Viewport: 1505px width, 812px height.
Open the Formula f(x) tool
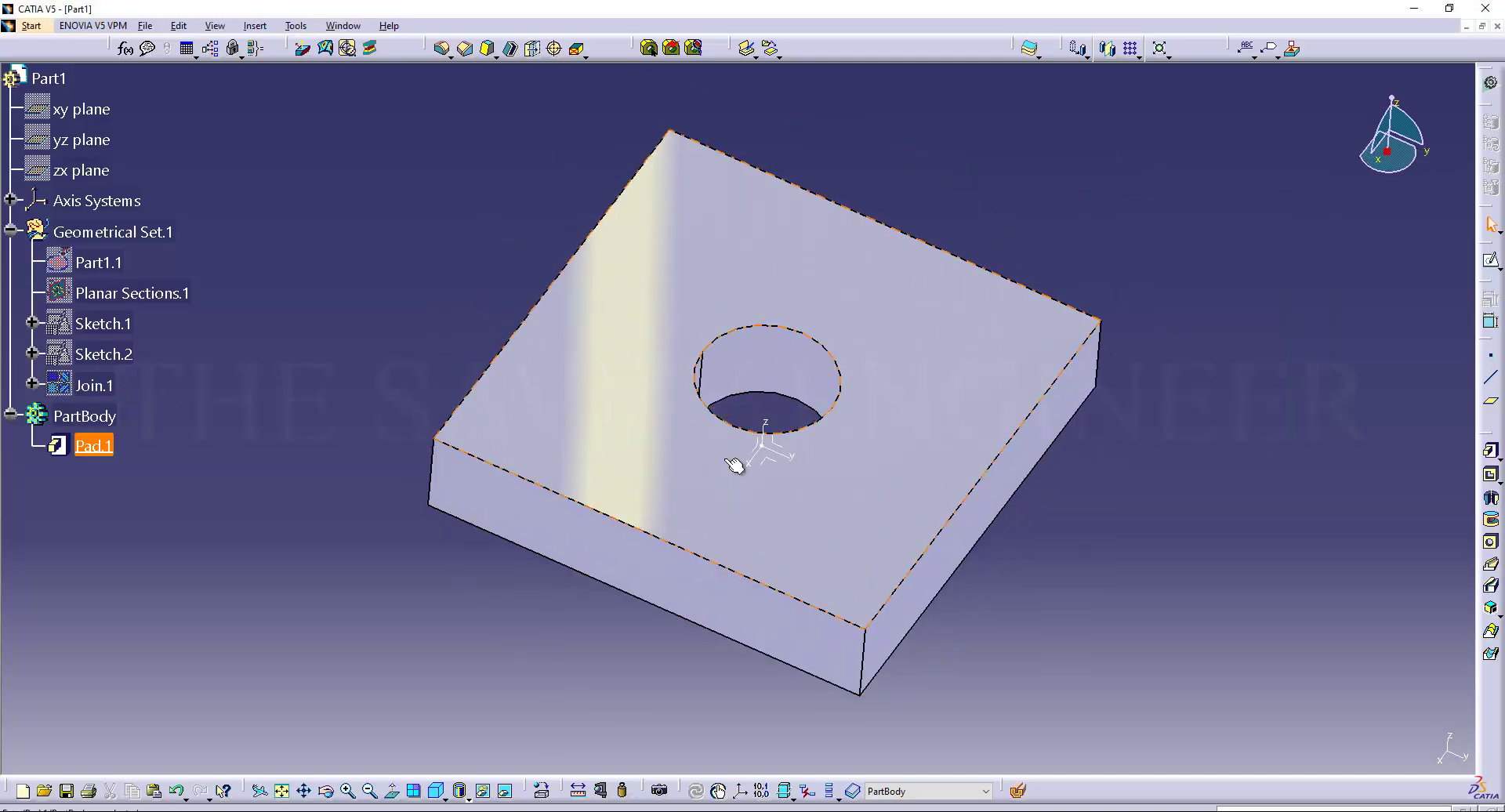(125, 49)
